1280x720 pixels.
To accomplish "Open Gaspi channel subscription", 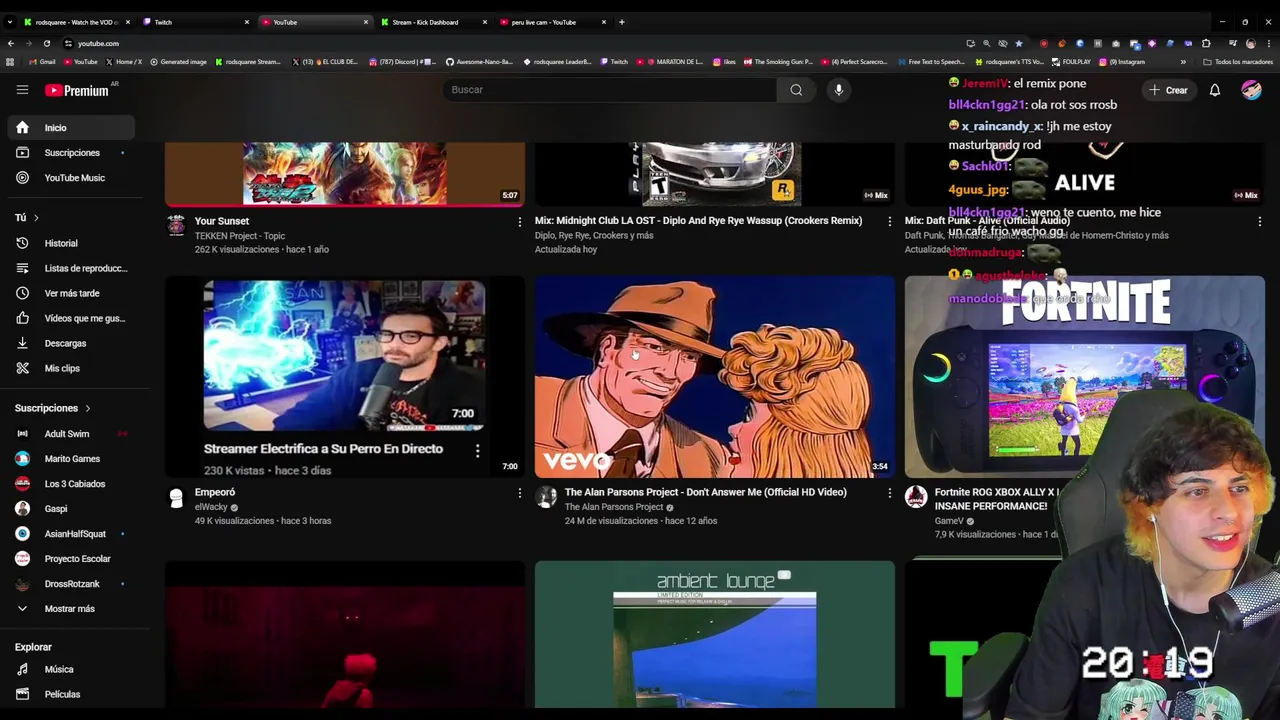I will point(69,509).
